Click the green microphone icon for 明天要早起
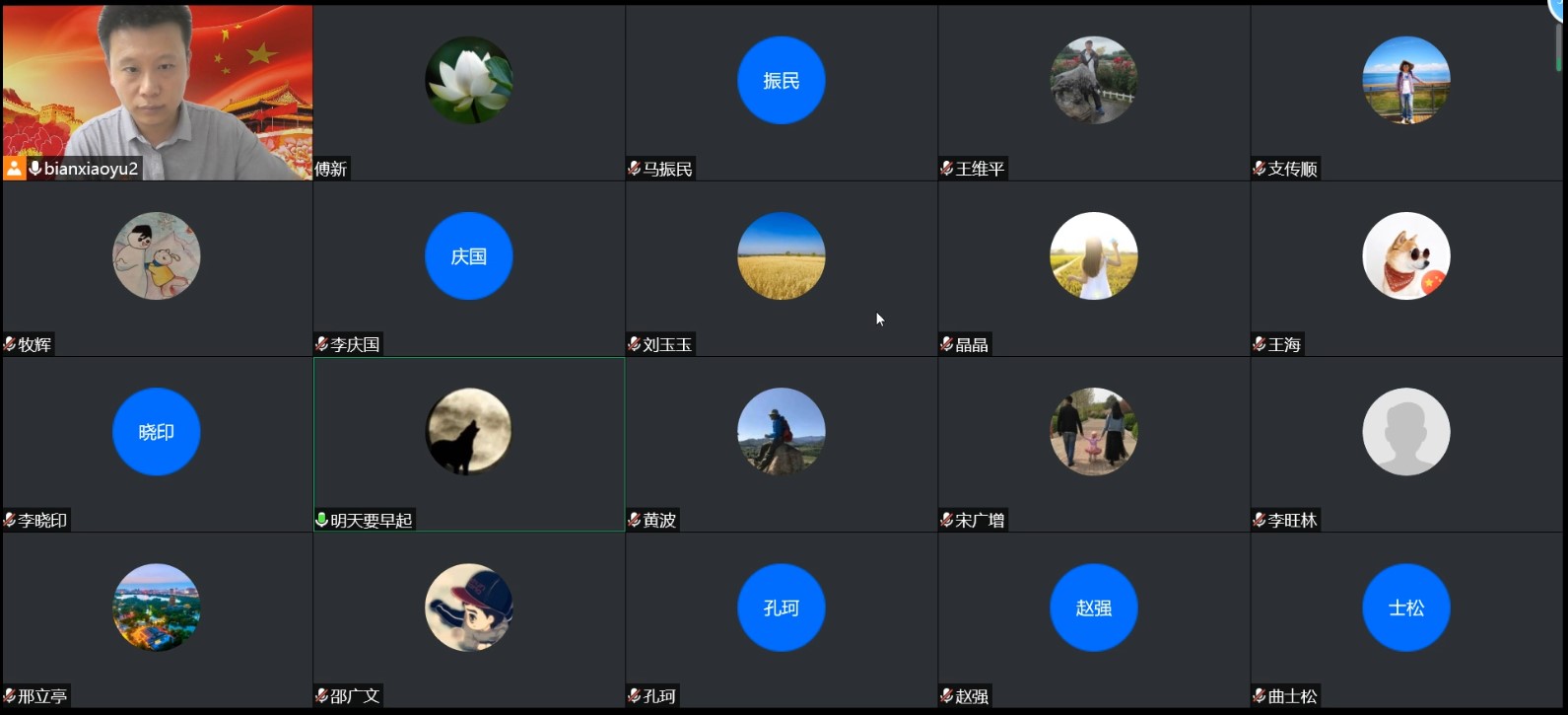 [x=321, y=520]
